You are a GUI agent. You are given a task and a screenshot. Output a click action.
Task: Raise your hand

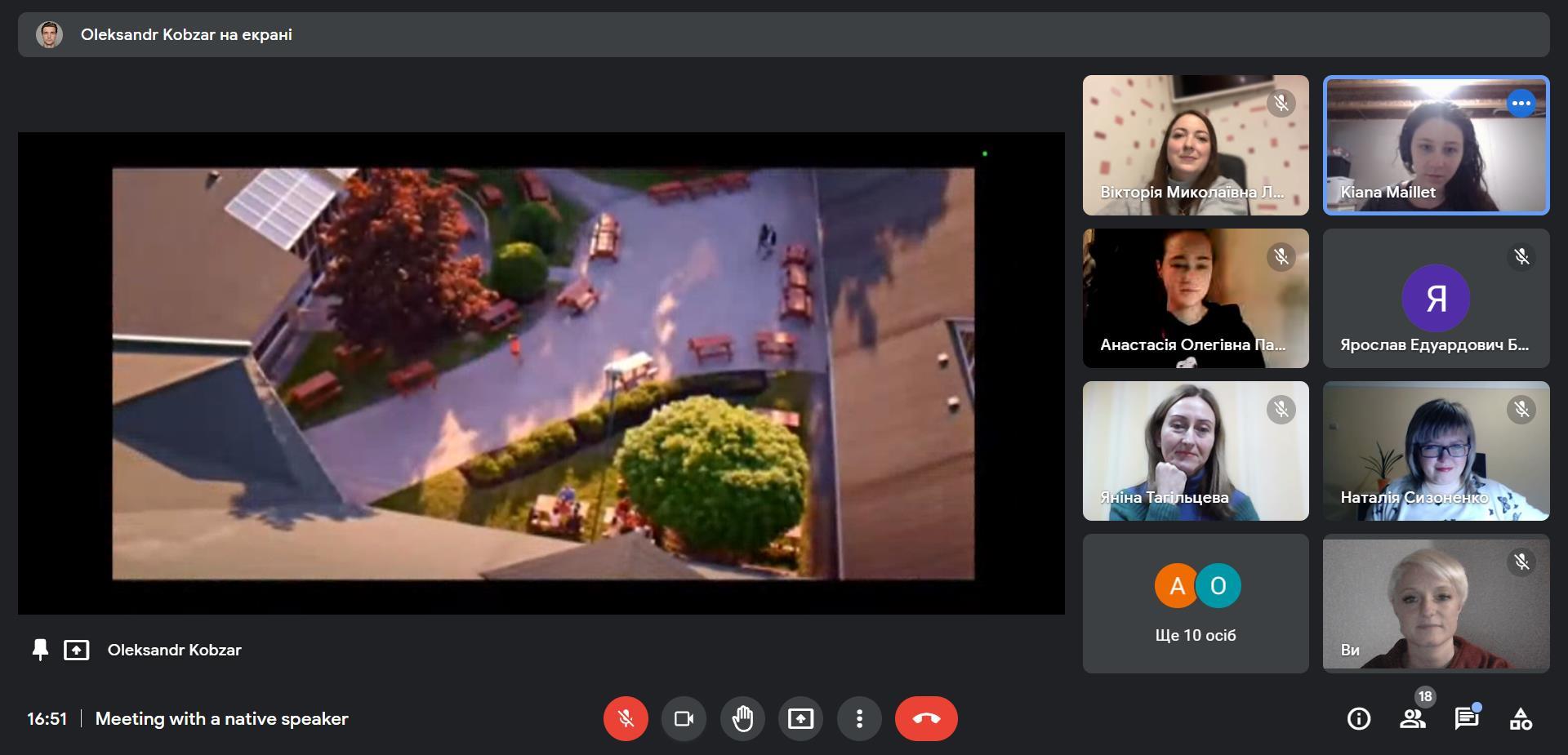pyautogui.click(x=742, y=718)
